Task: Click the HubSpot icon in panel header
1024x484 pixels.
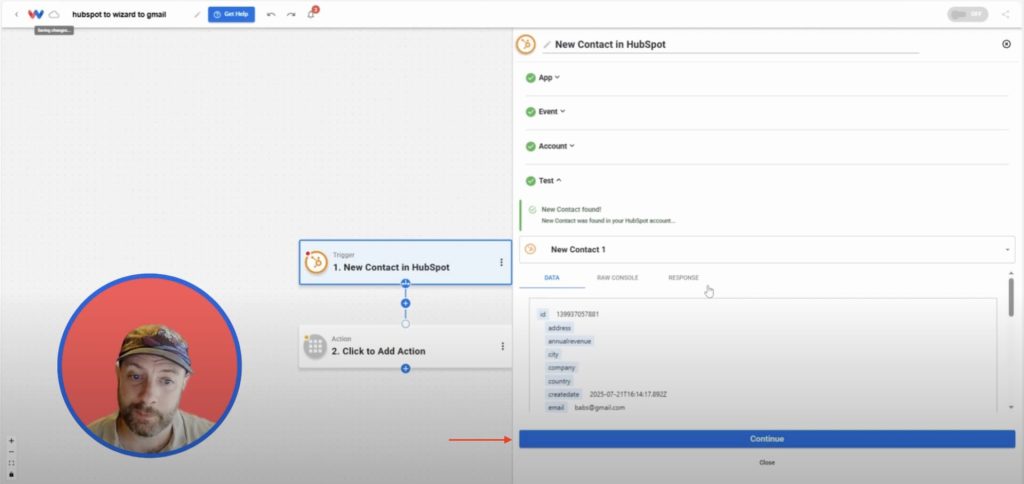Action: (x=525, y=44)
